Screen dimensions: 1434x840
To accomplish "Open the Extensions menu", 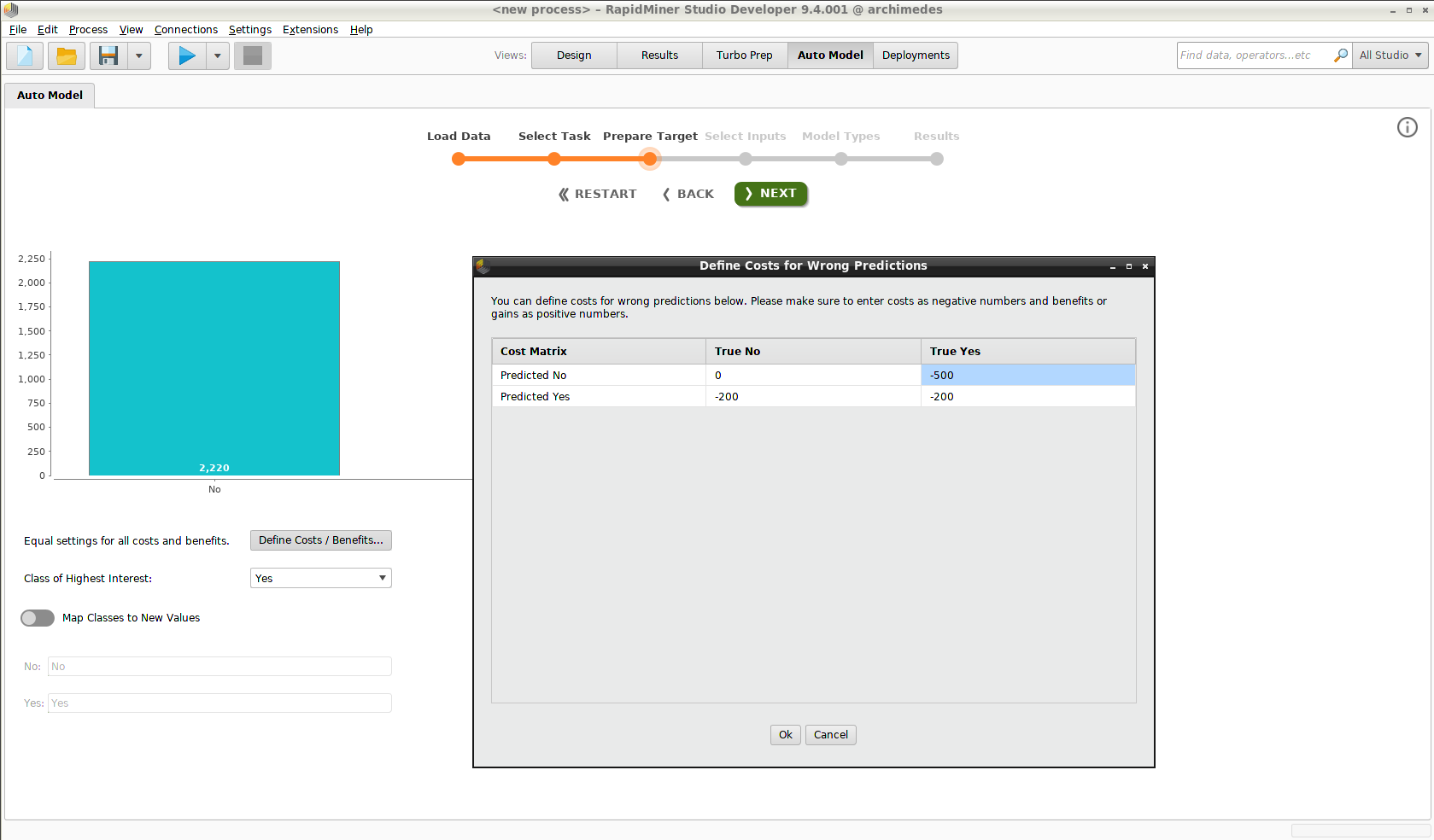I will click(310, 29).
